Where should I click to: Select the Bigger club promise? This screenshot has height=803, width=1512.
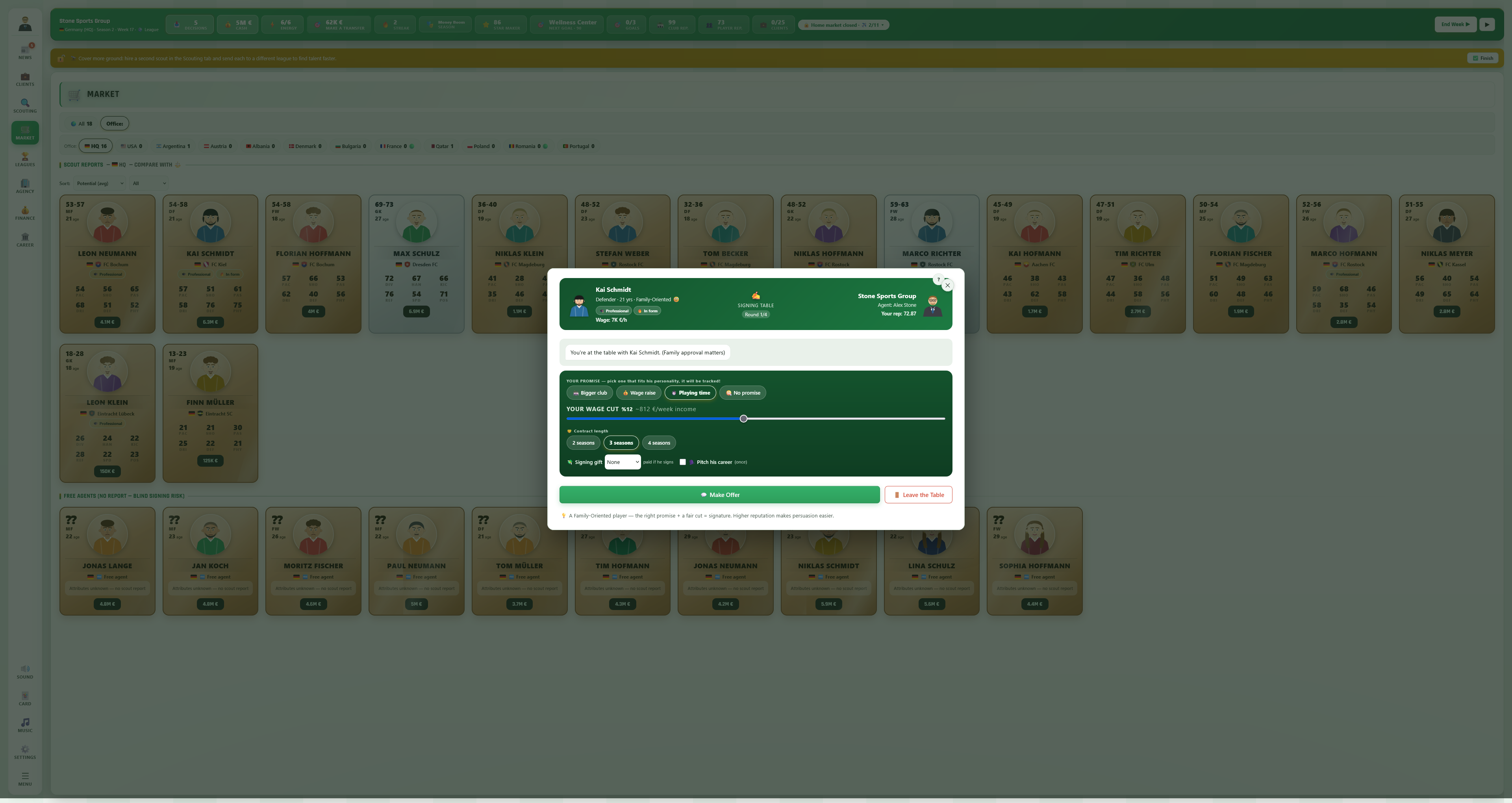click(x=590, y=393)
